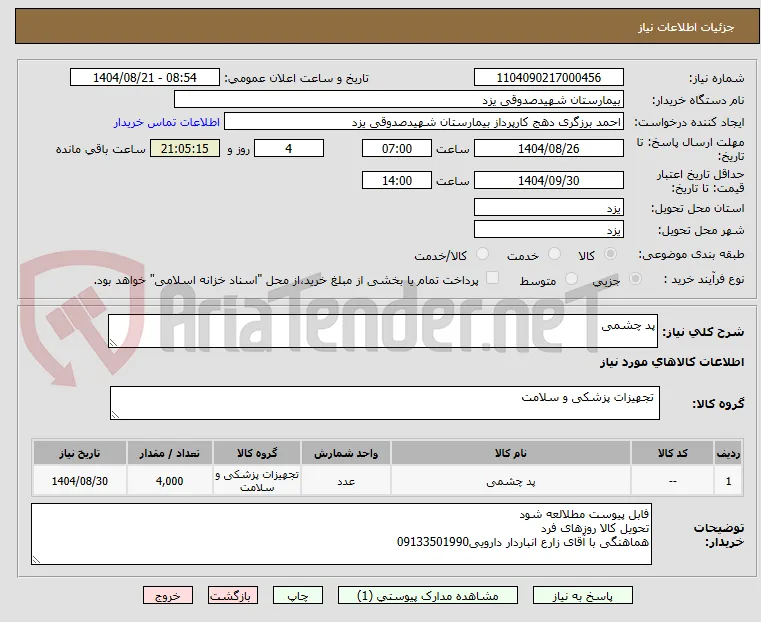
Task: Click the شرح کلی نیاز text area
Action: pyautogui.click(x=382, y=331)
